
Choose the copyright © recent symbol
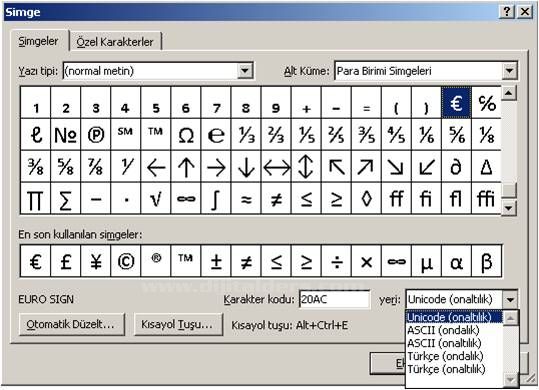tap(125, 261)
